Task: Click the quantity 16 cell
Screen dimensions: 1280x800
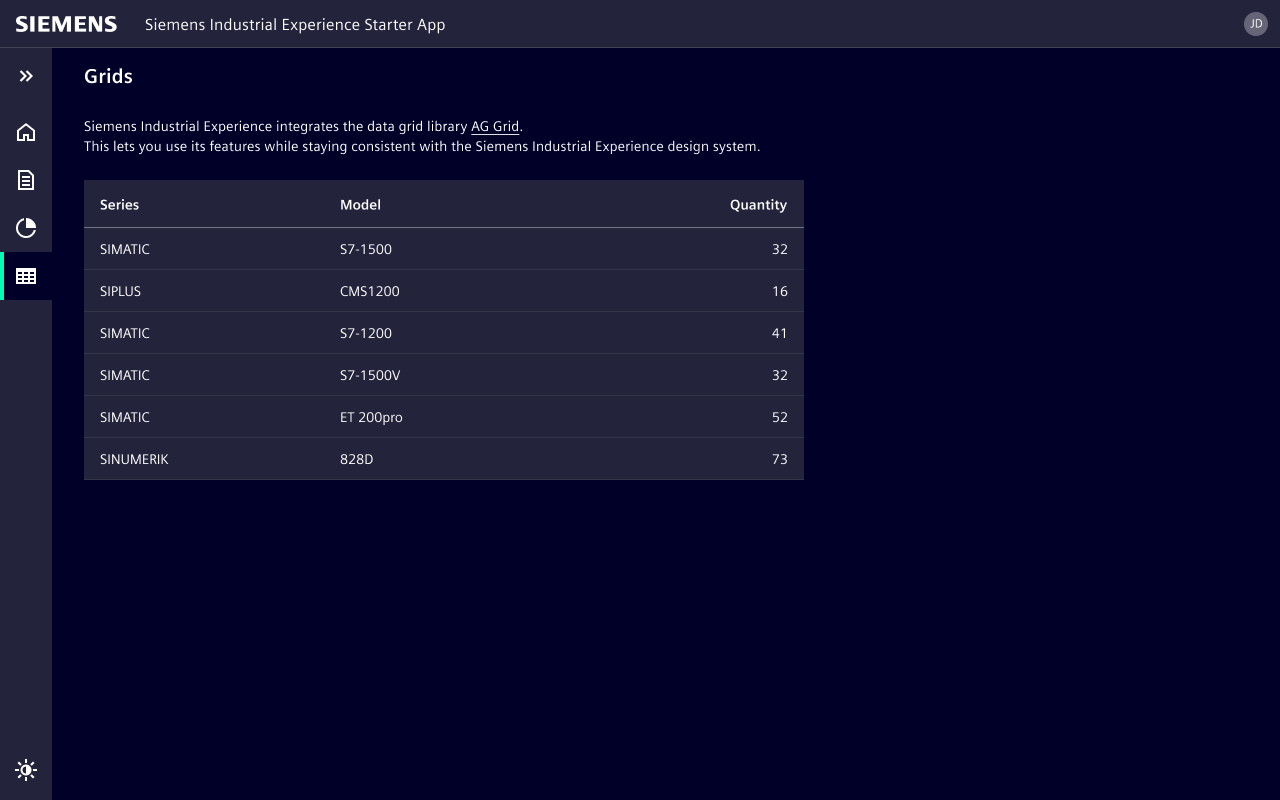Action: (684, 291)
